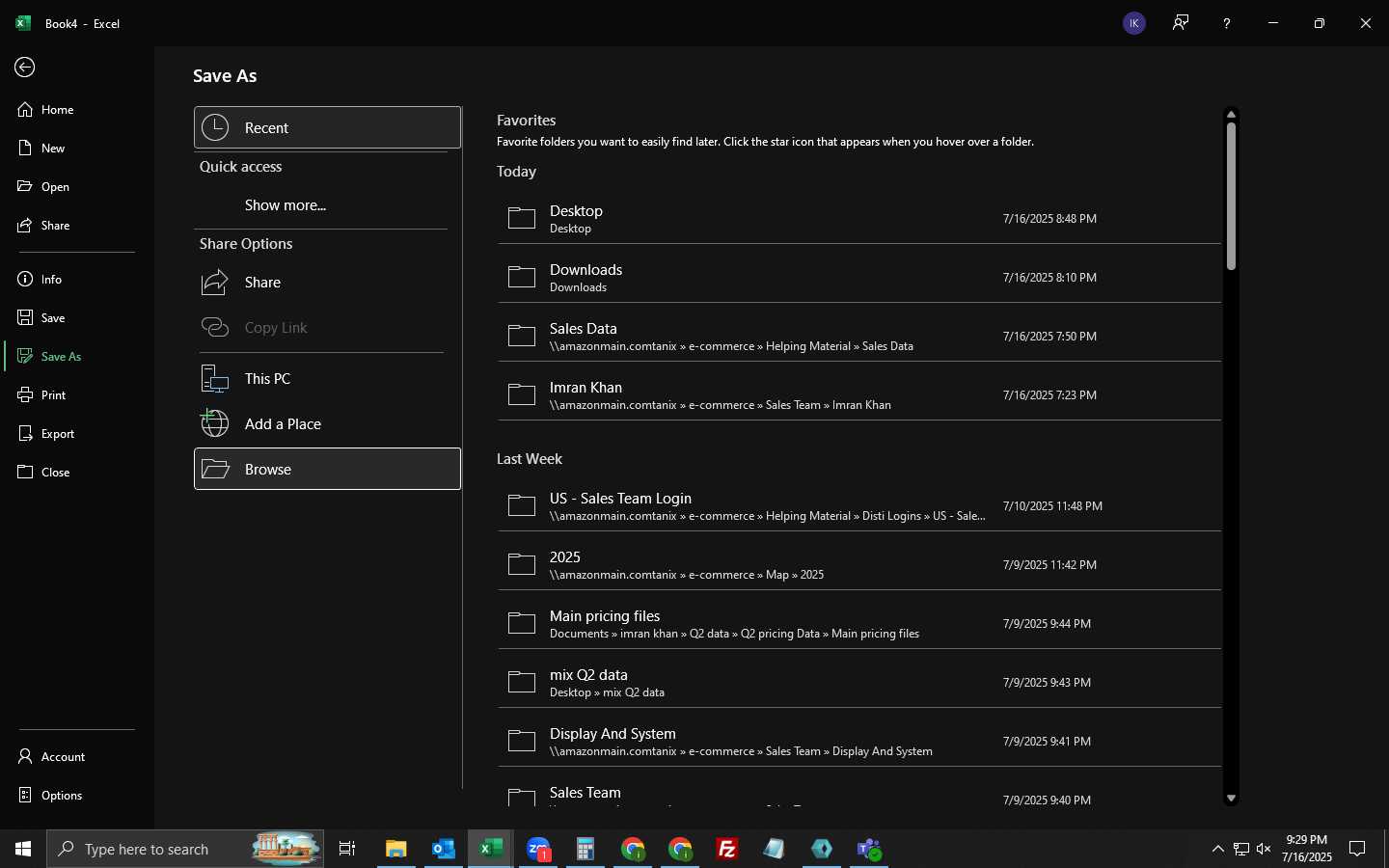Click the muted volume tray icon
The image size is (1389, 868).
1264,849
